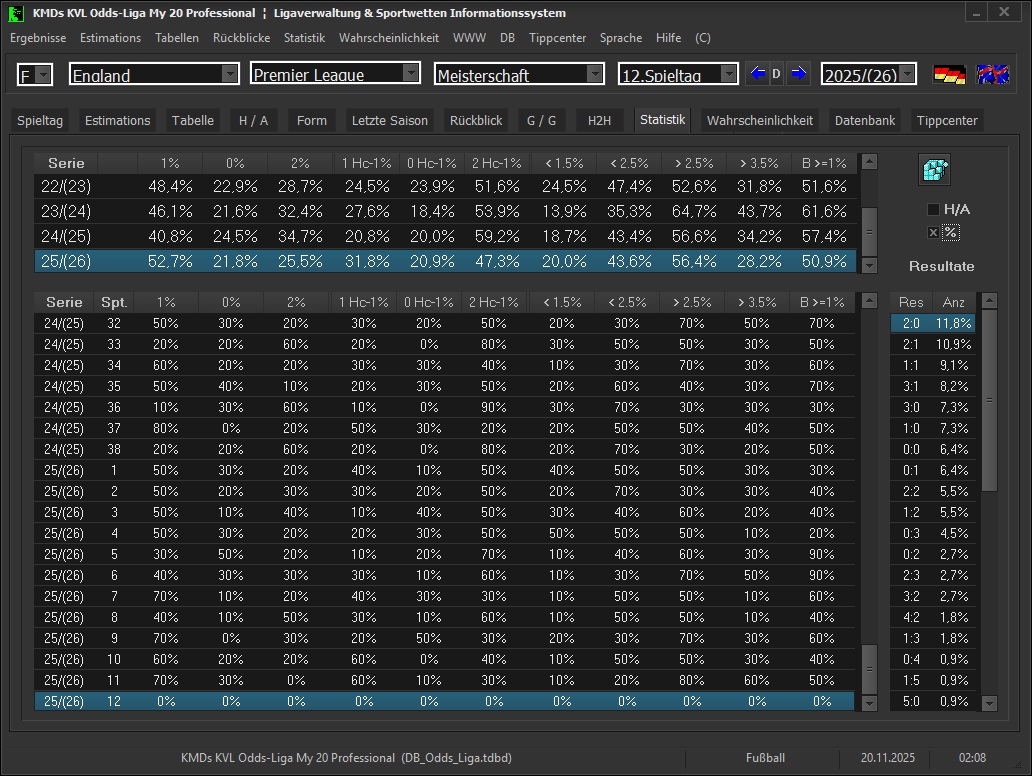Open the England country dropdown

[230, 74]
